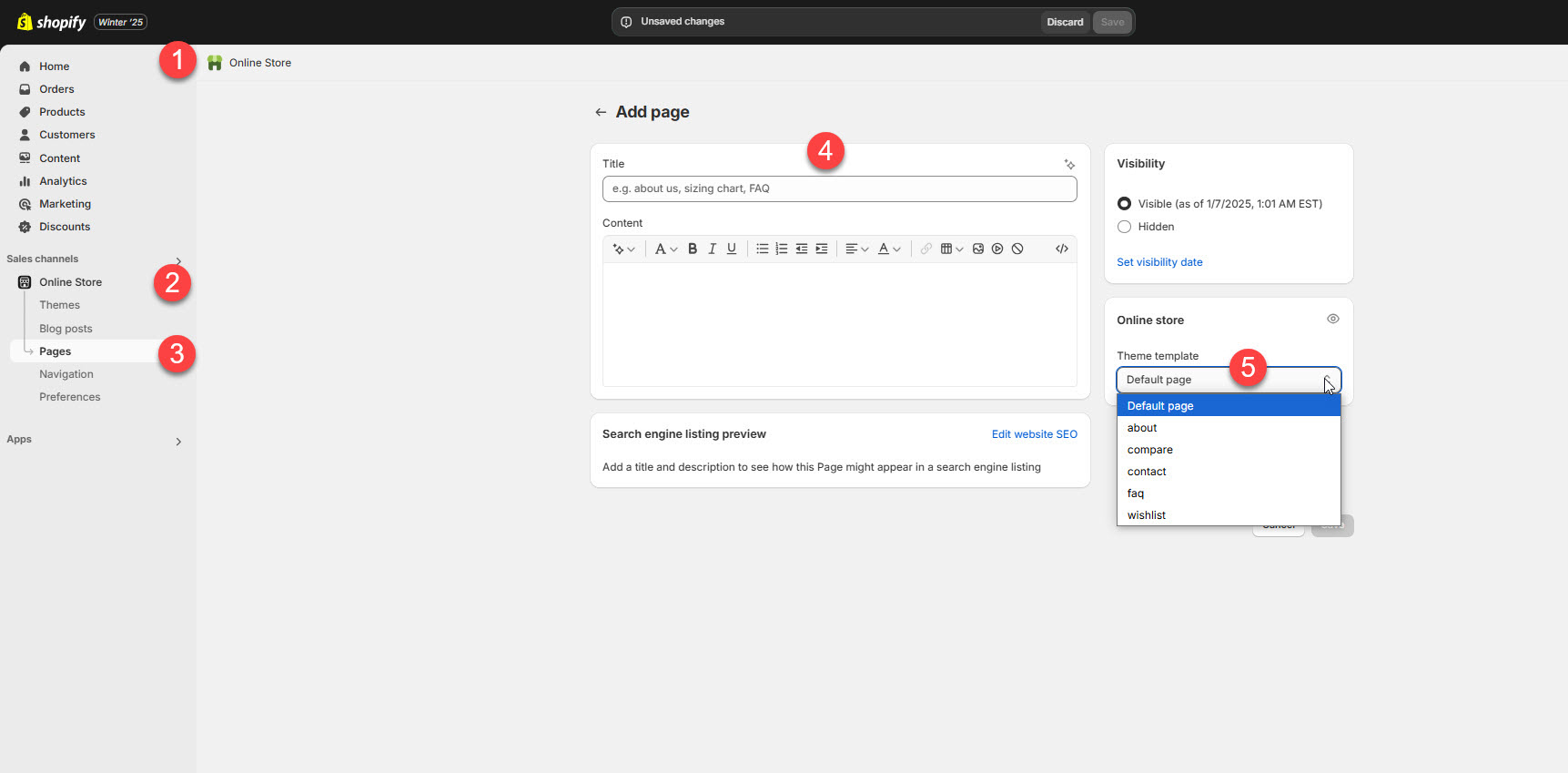
Task: Click inside the page Title field
Action: click(839, 188)
